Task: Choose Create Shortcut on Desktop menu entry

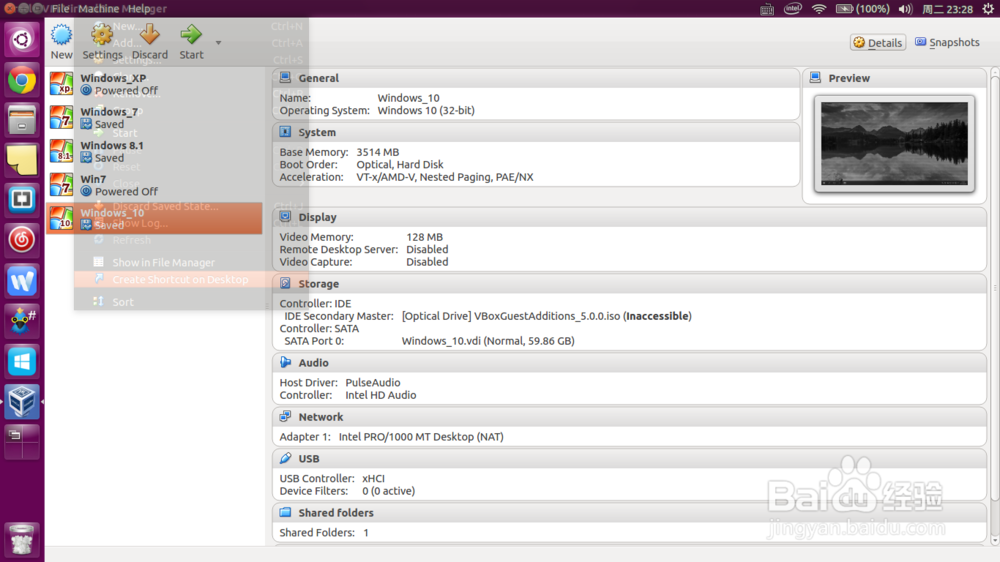Action: pos(180,279)
